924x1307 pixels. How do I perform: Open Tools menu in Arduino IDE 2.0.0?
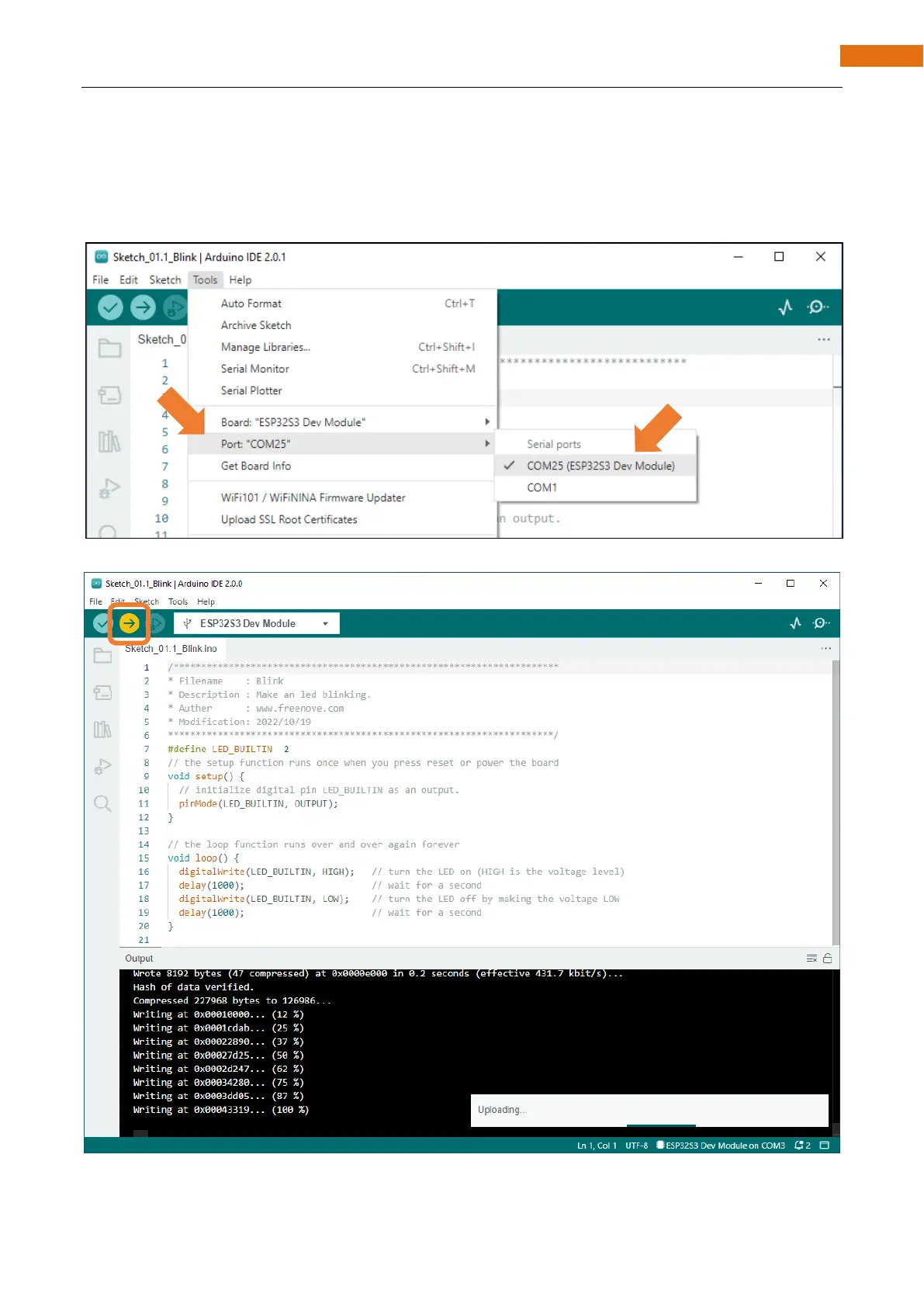178,601
